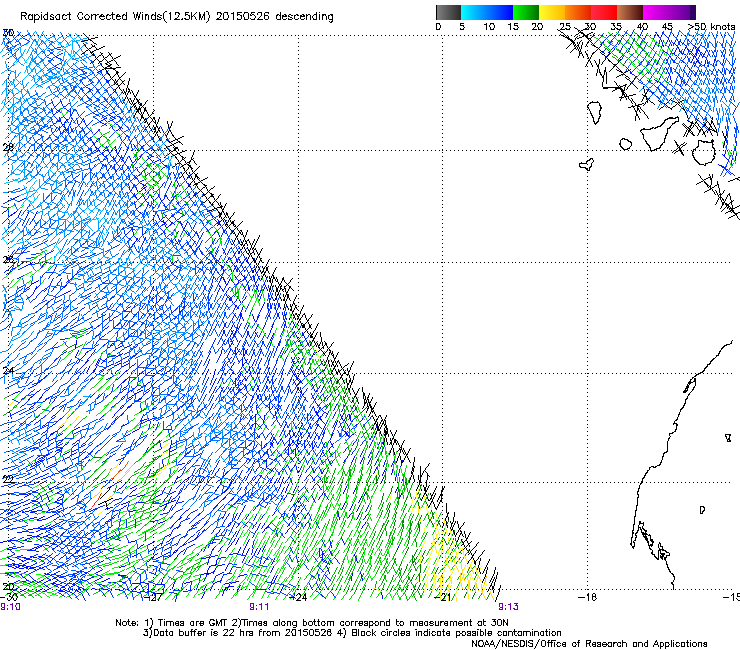Click the red 30–35 knots legend segment

point(604,12)
